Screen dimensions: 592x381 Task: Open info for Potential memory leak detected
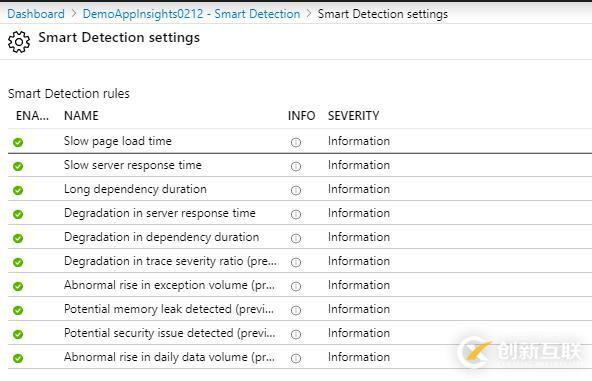click(296, 310)
